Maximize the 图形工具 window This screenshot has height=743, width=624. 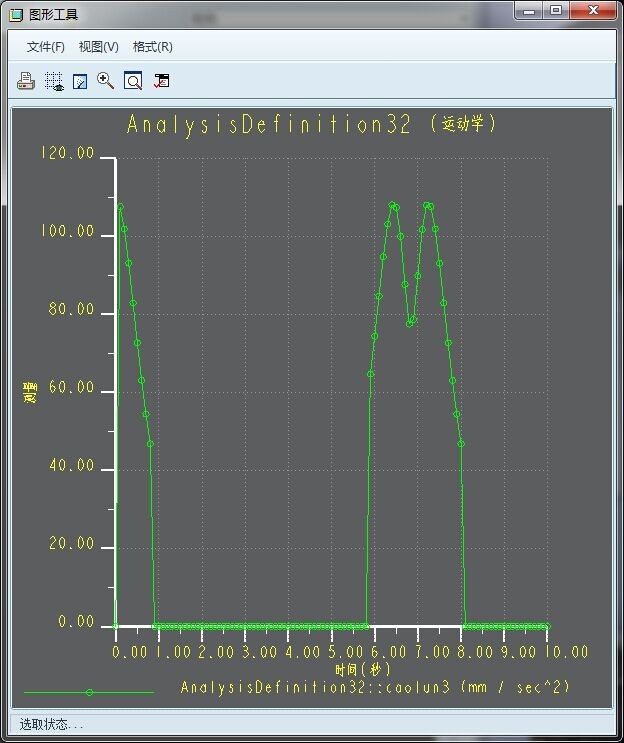coord(556,10)
